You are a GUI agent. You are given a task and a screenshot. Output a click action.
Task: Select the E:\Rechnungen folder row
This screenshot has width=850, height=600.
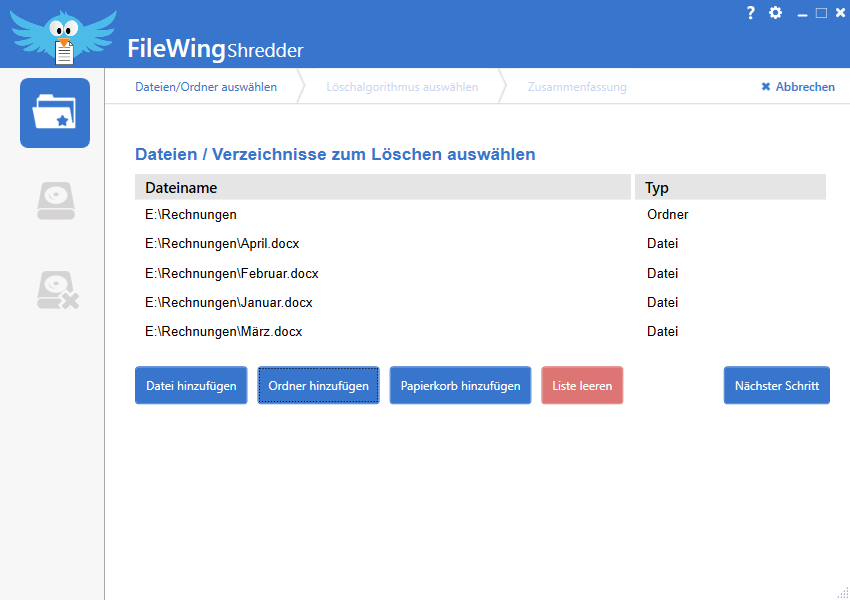(x=480, y=215)
